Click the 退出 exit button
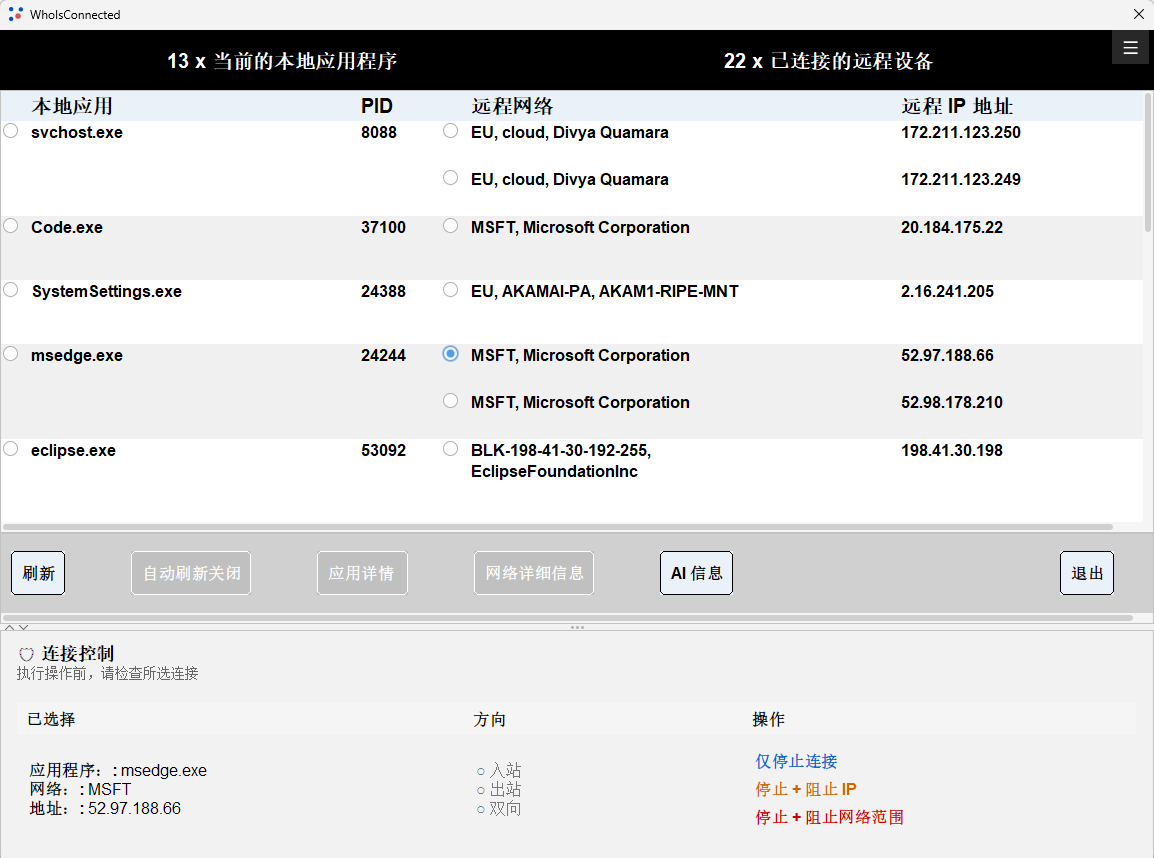Viewport: 1154px width, 858px height. [x=1087, y=572]
